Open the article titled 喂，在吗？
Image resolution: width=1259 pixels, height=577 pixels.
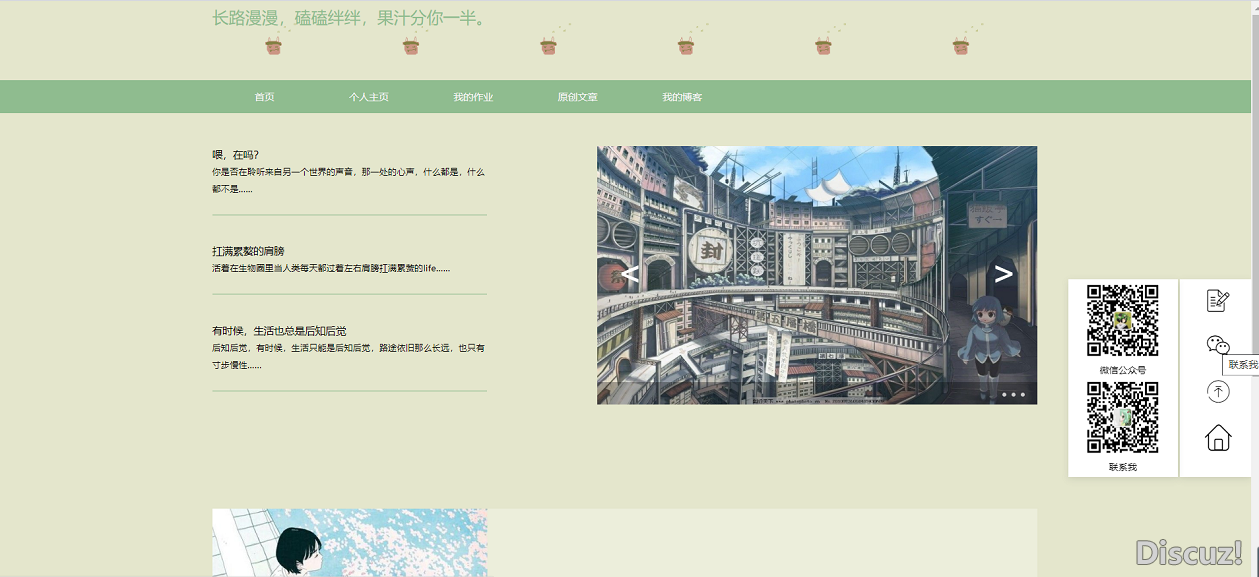tap(236, 155)
